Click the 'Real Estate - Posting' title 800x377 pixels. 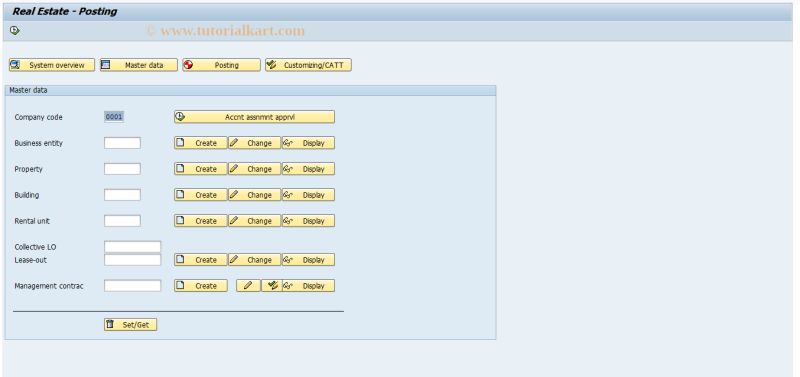point(65,11)
